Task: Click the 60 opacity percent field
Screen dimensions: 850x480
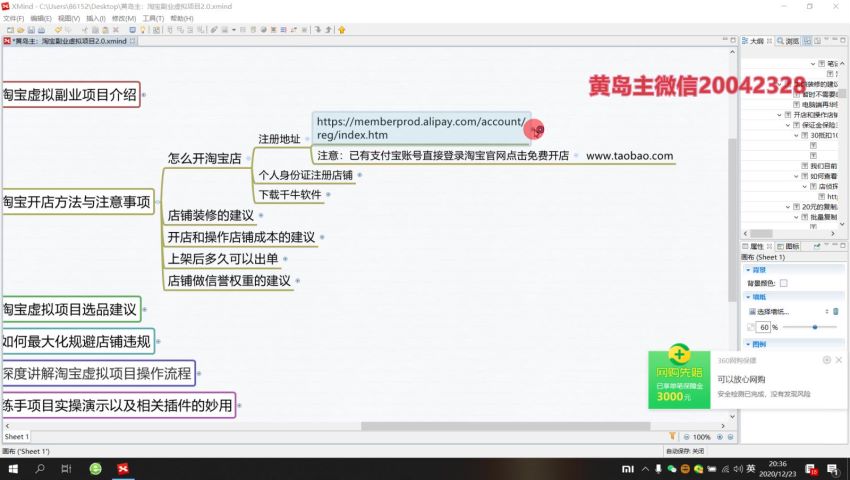Action: 764,327
